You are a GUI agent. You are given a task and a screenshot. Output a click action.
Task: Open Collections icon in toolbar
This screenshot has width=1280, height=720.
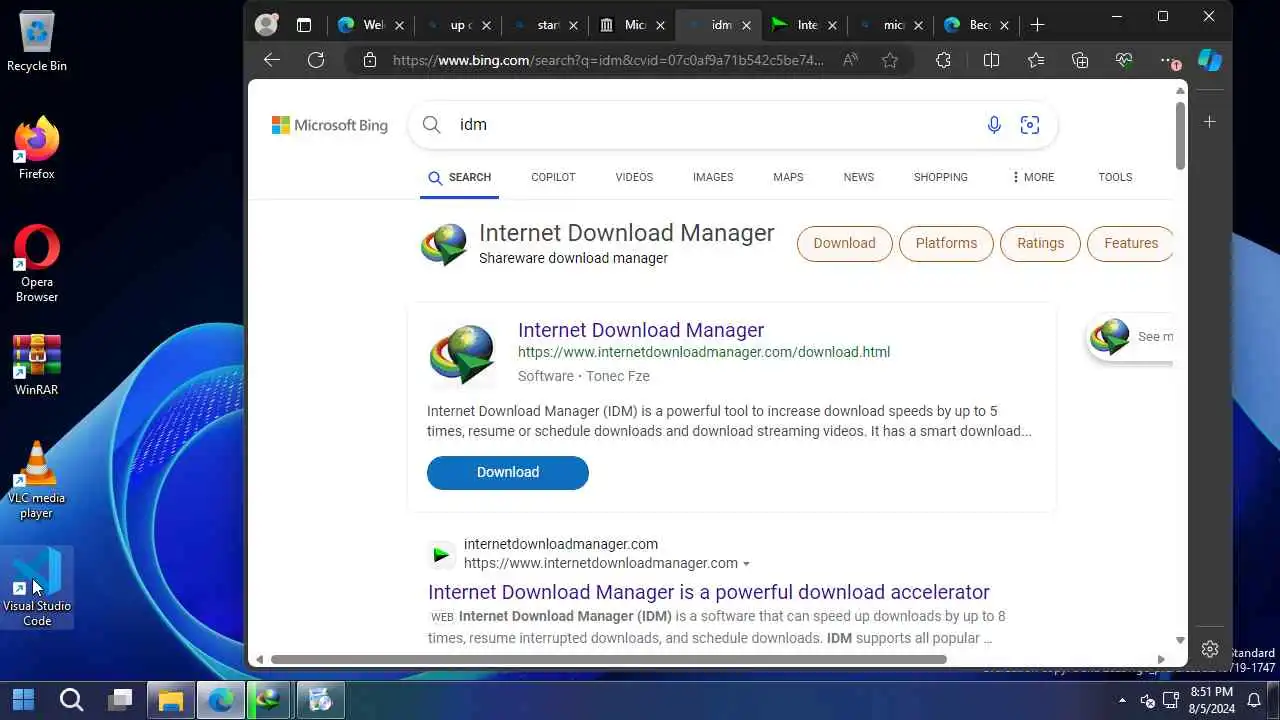[x=1080, y=60]
